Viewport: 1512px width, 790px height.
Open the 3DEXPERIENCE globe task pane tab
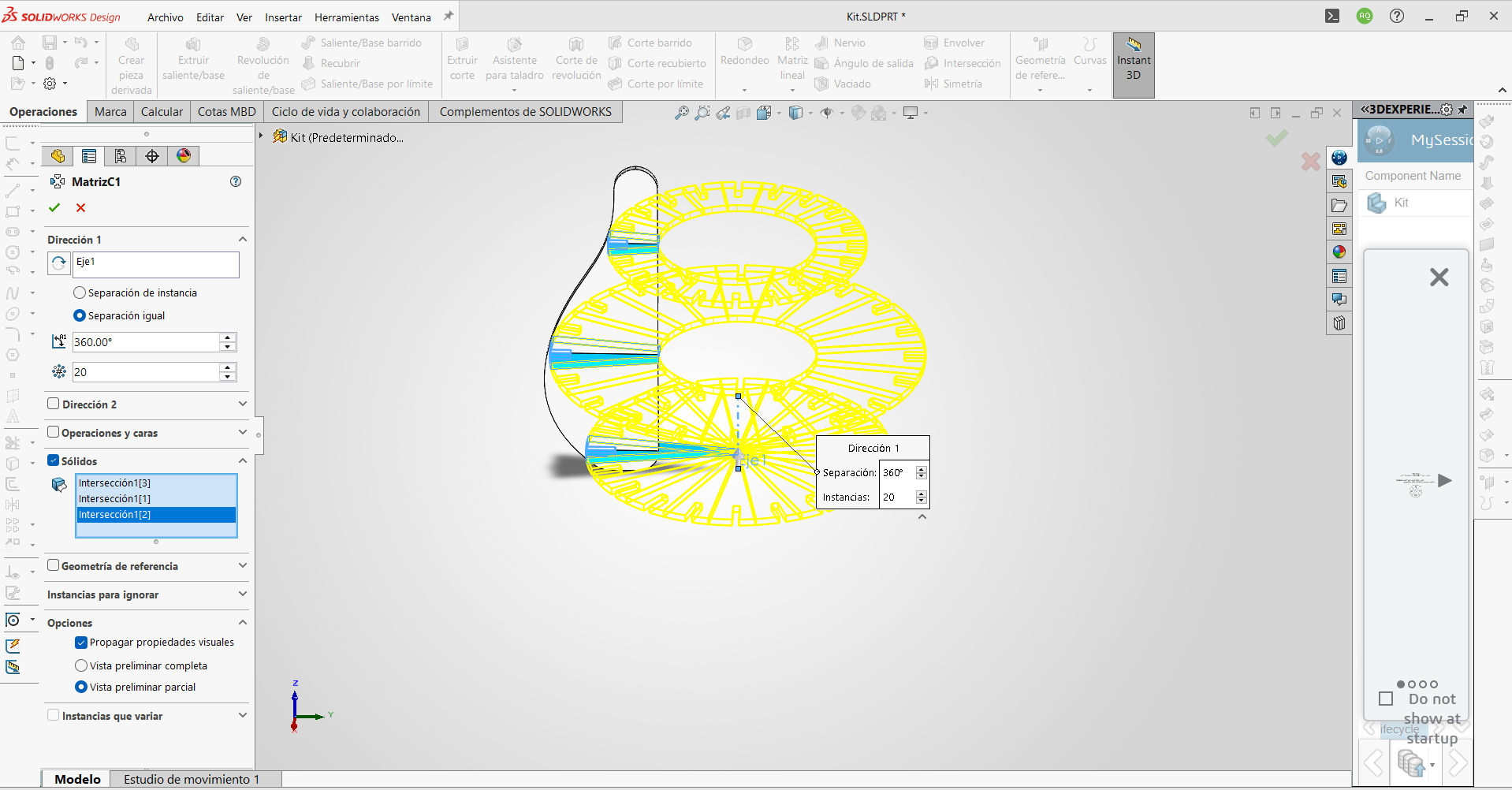coord(1339,158)
